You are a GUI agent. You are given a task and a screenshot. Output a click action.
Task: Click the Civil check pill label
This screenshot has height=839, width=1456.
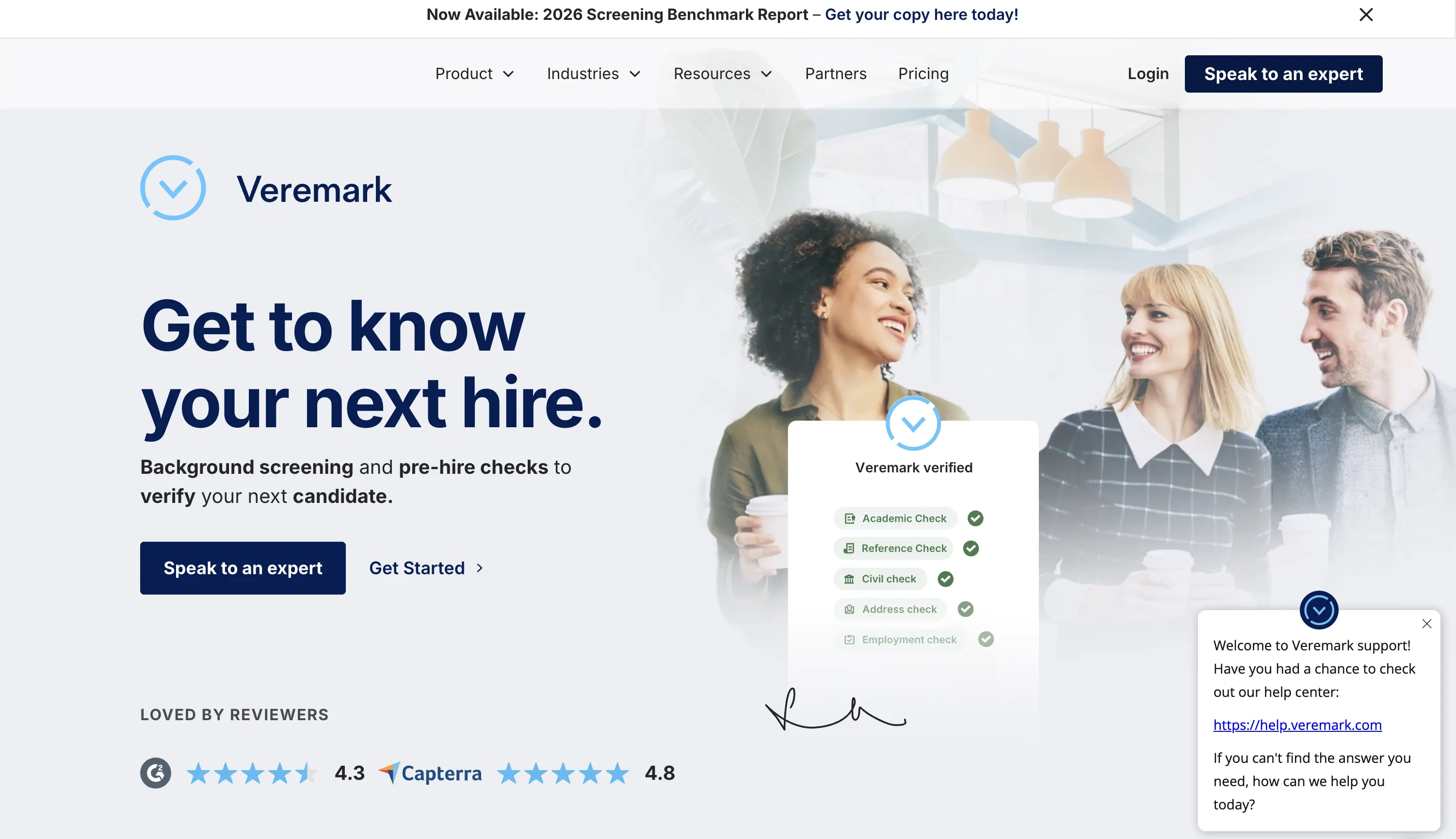(x=880, y=579)
